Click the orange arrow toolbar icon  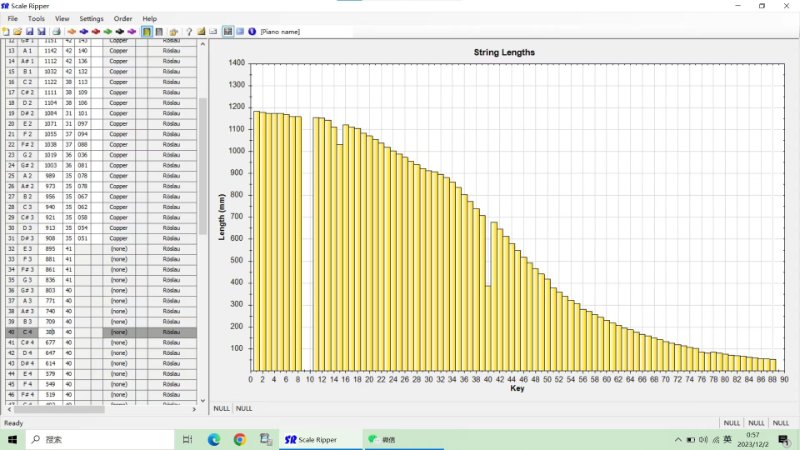tap(71, 31)
